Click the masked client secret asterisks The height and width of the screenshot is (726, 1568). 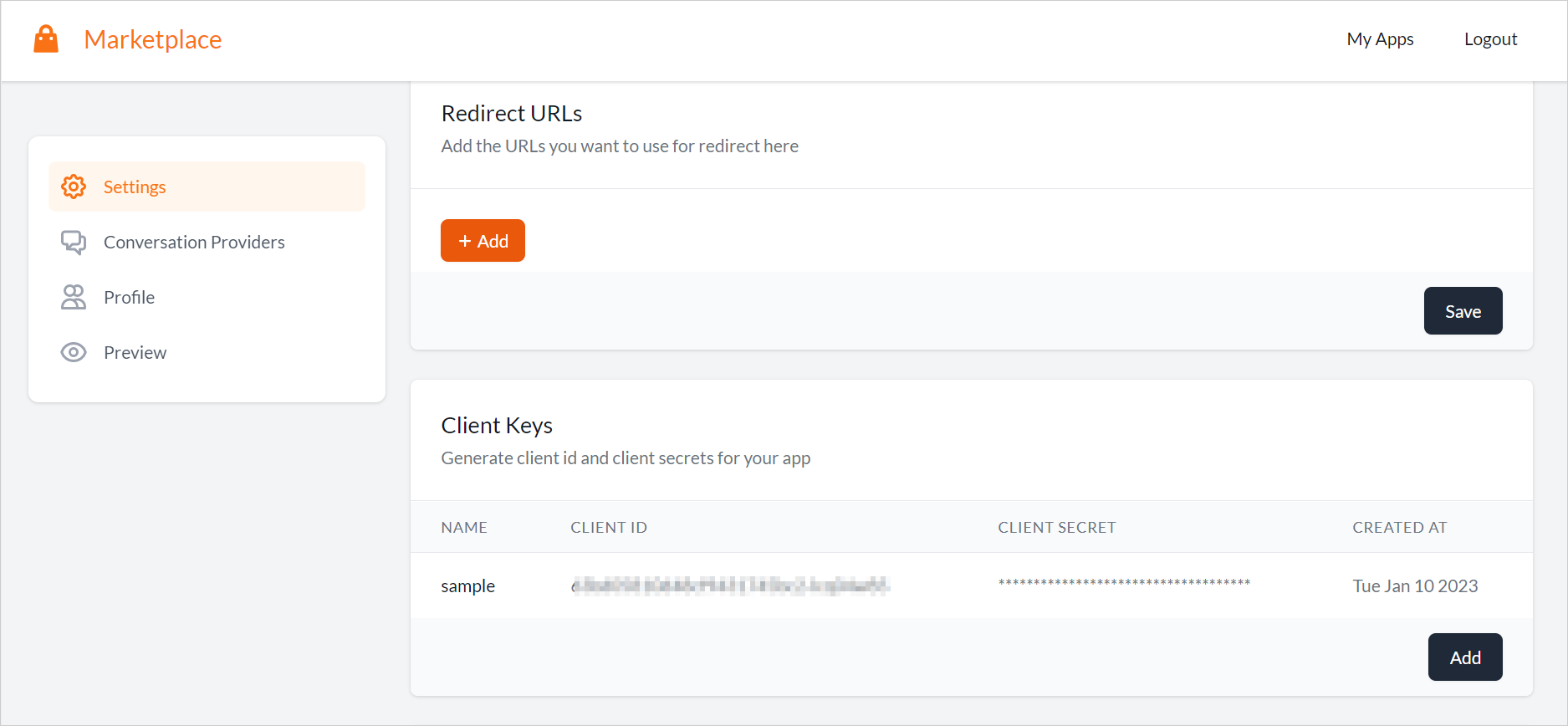(1124, 583)
